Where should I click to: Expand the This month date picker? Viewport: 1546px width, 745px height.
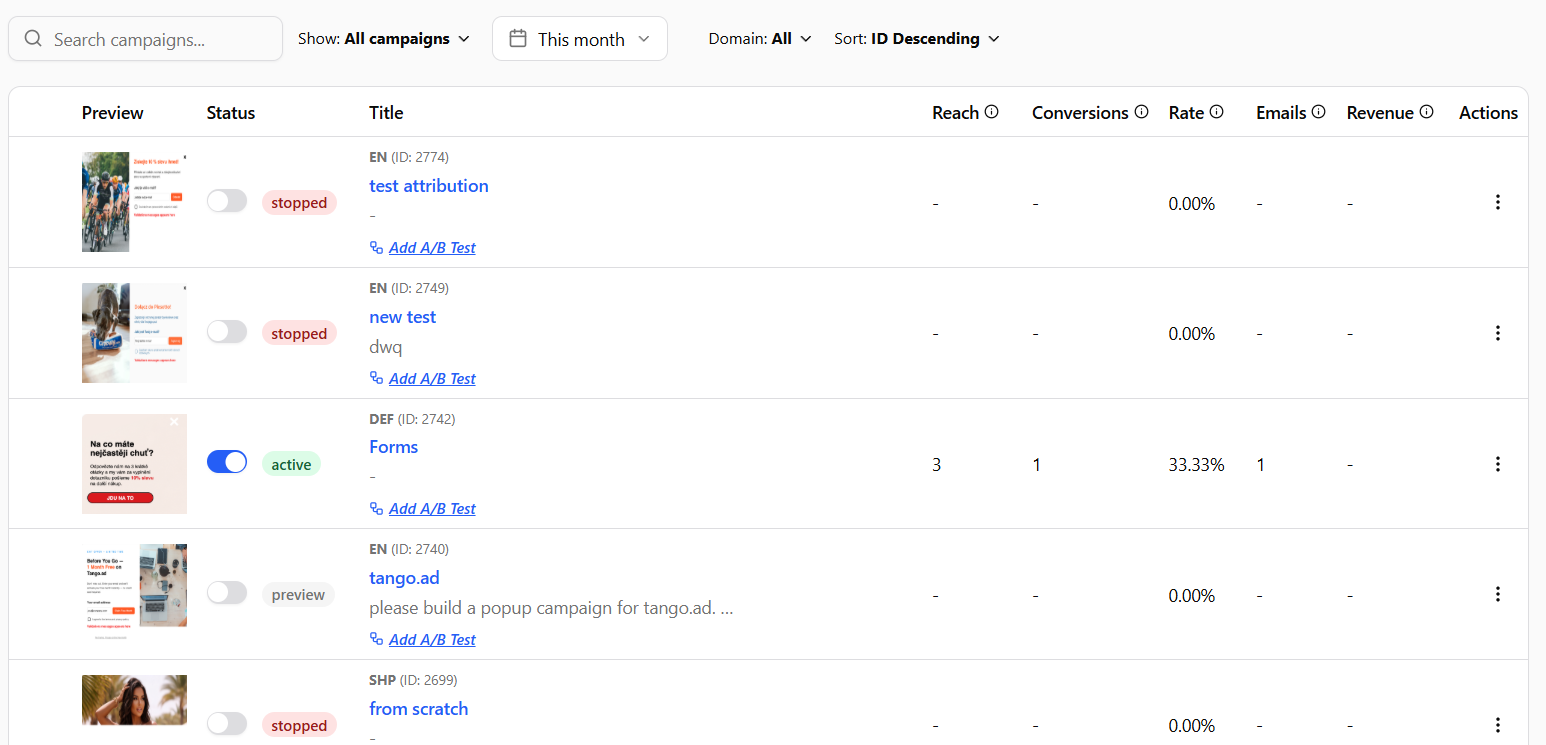click(580, 39)
